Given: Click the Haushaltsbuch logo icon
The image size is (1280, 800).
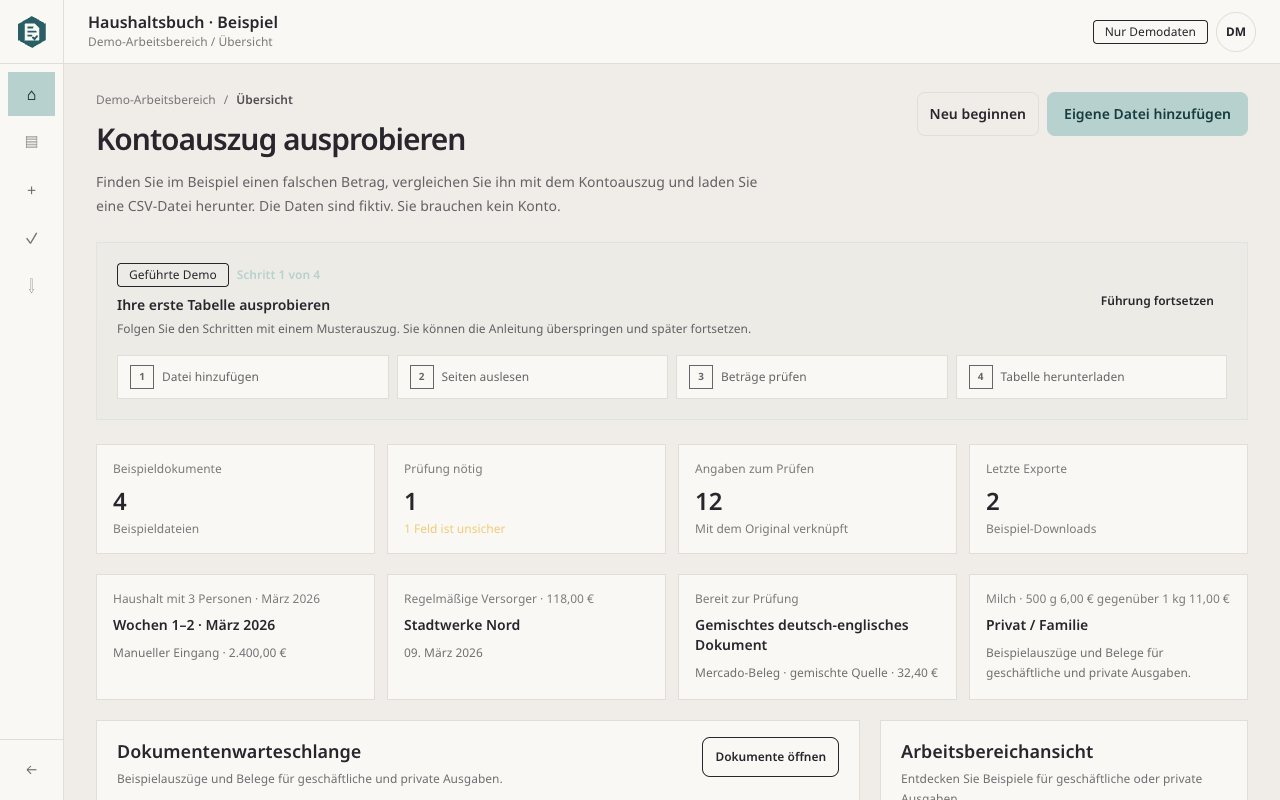Looking at the screenshot, I should [32, 32].
